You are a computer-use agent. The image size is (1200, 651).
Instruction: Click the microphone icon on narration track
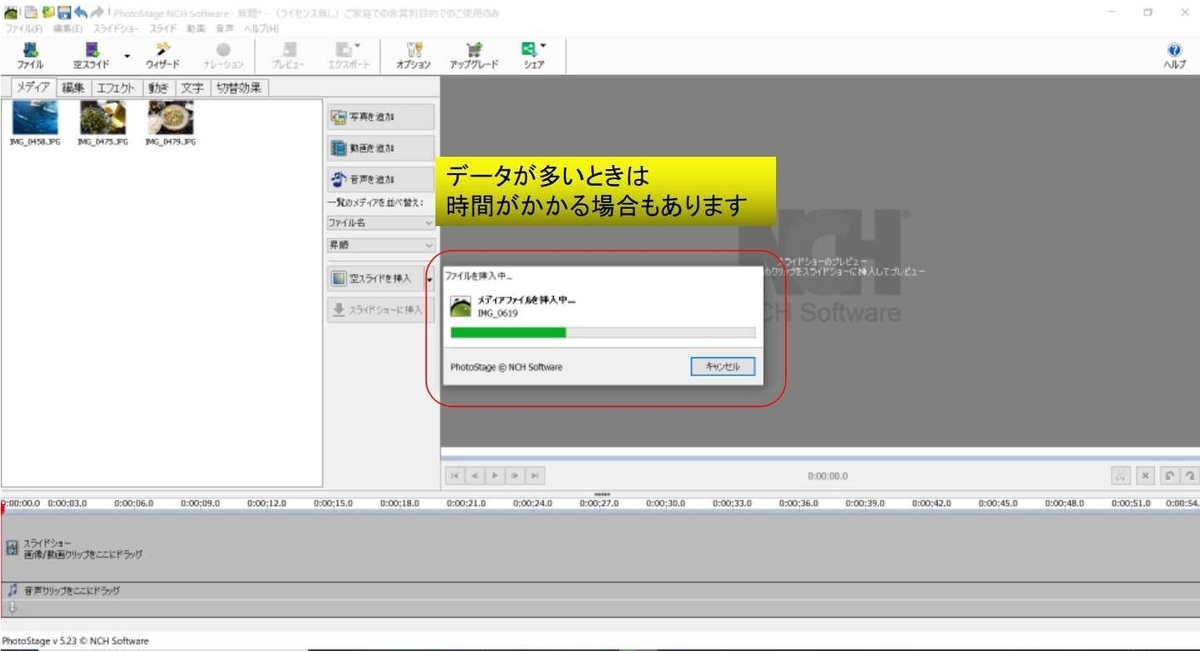click(13, 607)
